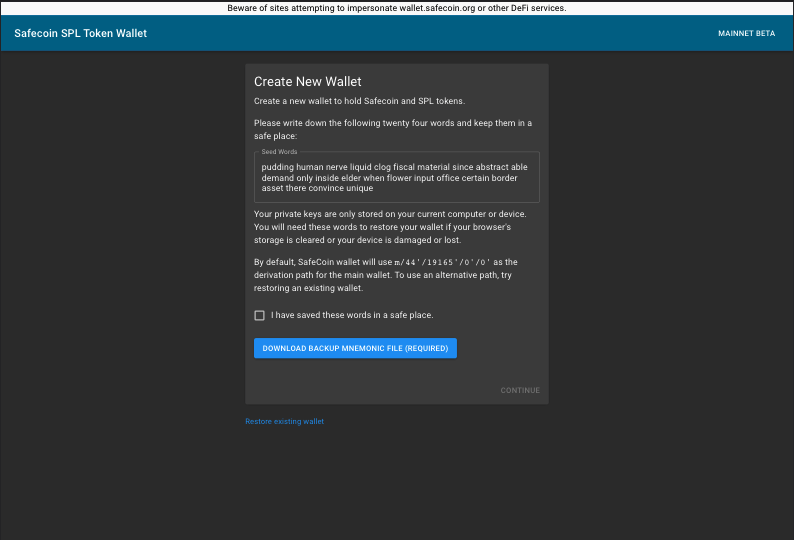794x540 pixels.
Task: Click the Safecoin SPL Token Wallet title
Action: tap(81, 33)
